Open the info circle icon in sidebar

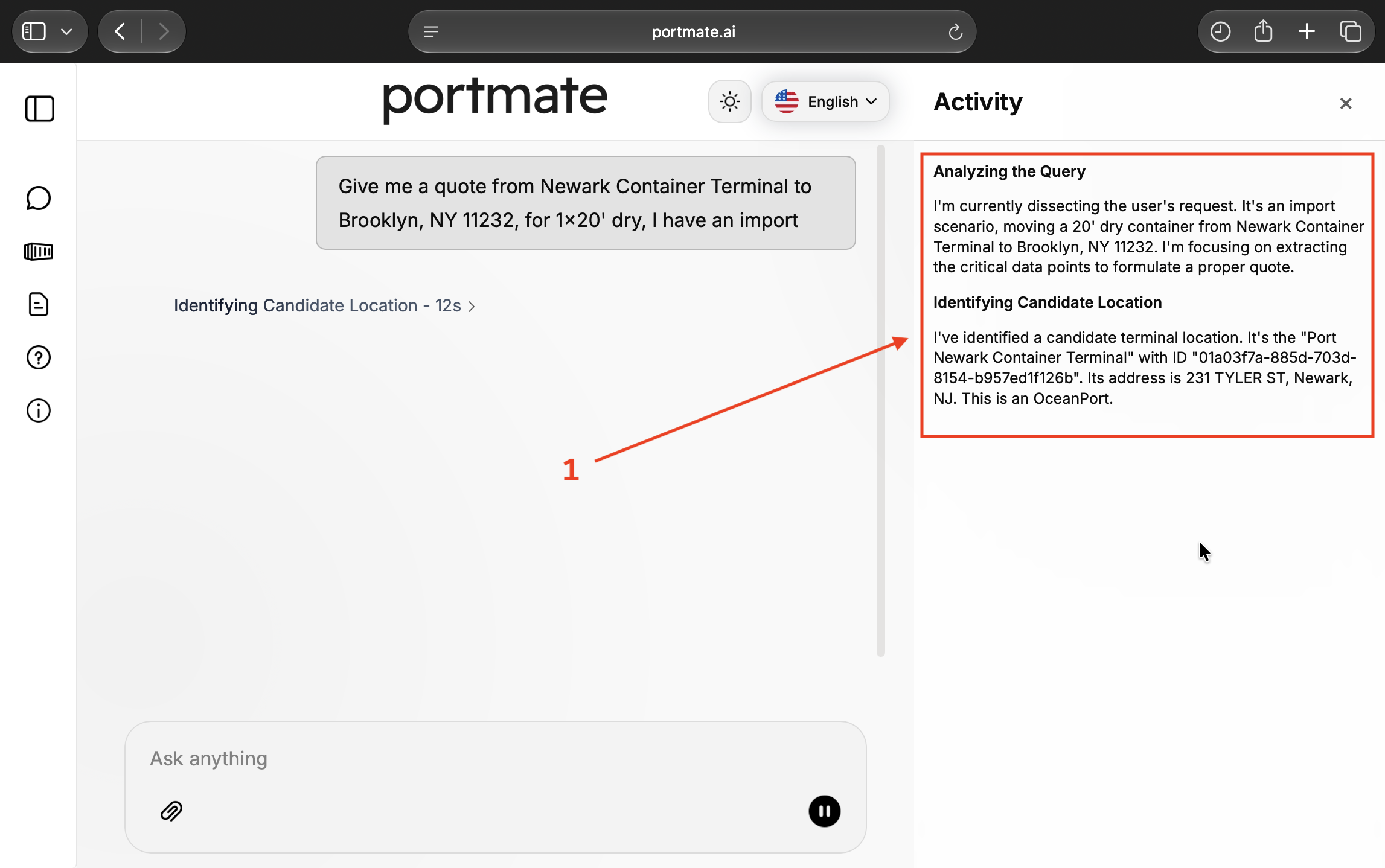point(39,410)
